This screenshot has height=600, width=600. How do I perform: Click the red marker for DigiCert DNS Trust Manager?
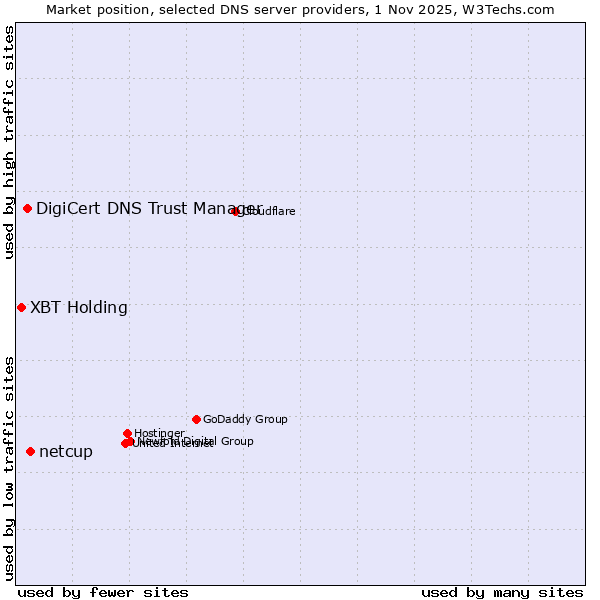tap(28, 208)
